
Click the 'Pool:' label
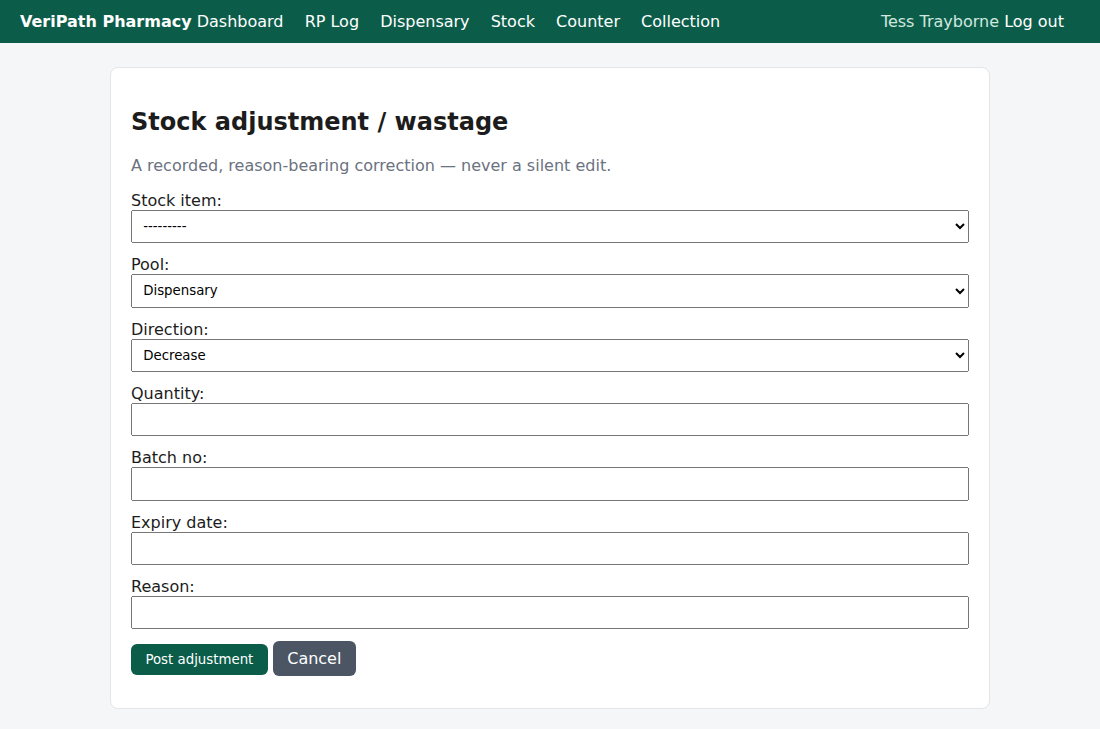[150, 265]
